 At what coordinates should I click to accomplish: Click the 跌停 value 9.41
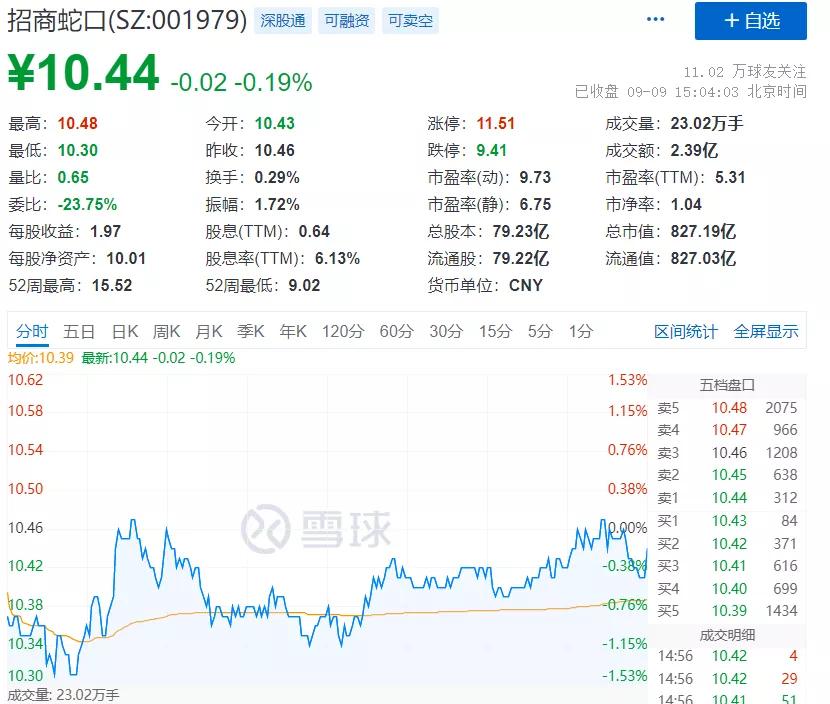point(492,150)
